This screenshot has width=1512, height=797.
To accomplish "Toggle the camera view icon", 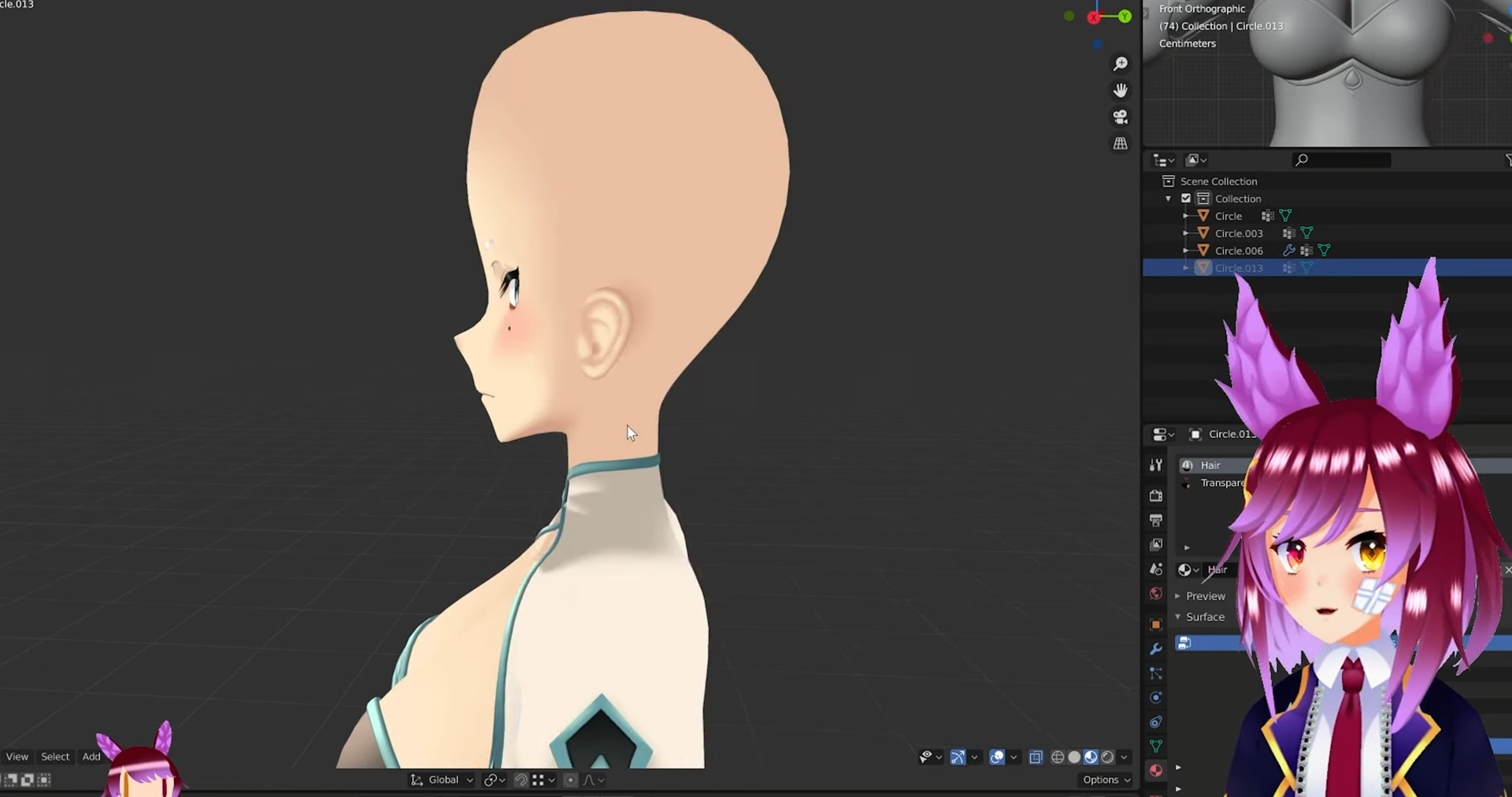I will click(x=1120, y=117).
